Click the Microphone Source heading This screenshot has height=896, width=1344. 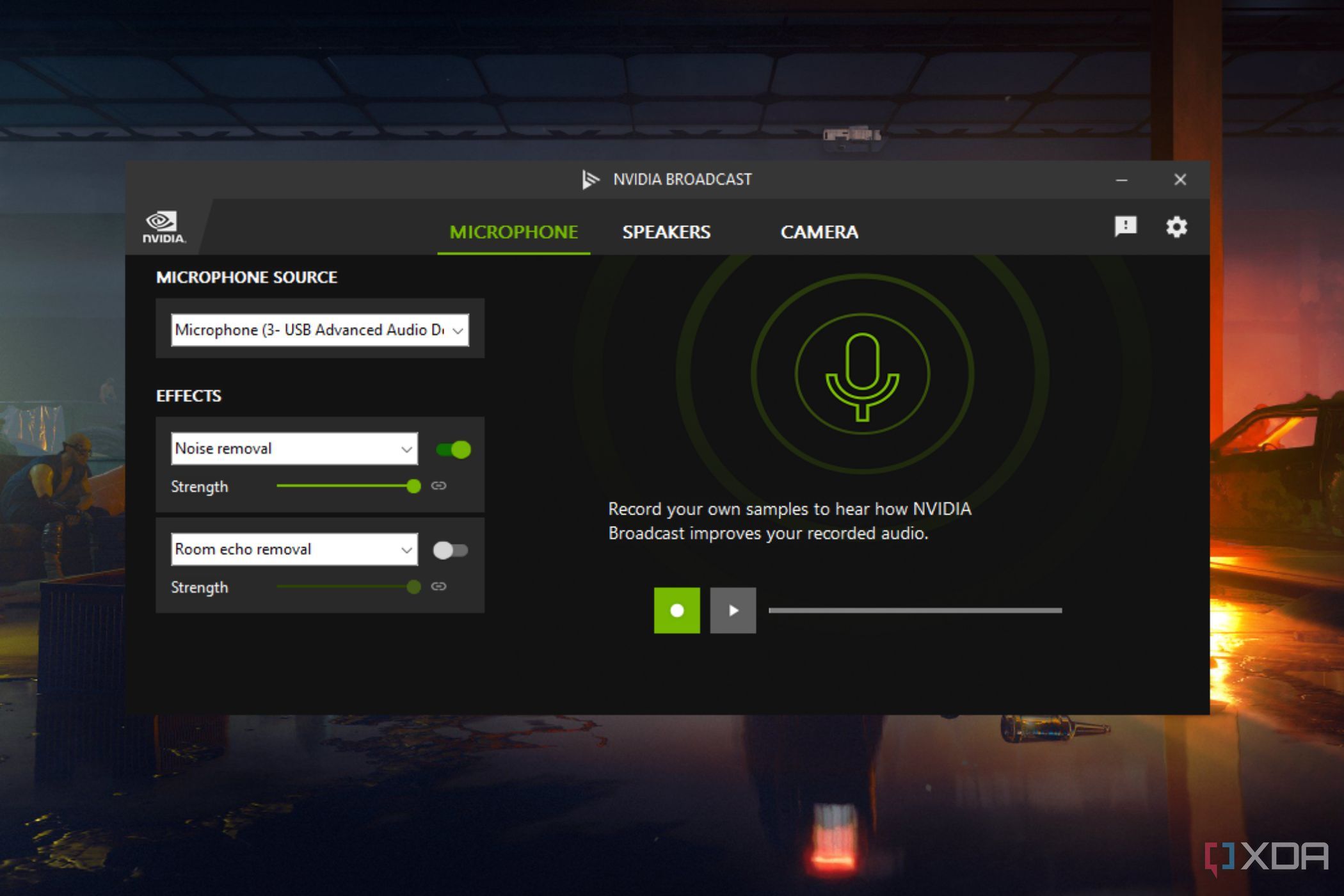(x=246, y=277)
